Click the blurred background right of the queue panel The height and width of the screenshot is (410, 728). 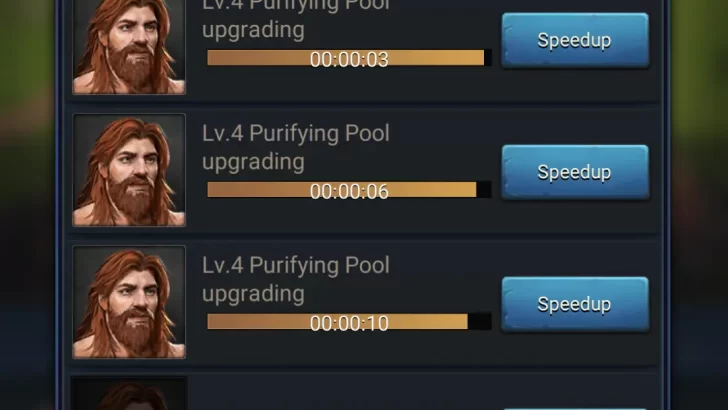pyautogui.click(x=699, y=205)
